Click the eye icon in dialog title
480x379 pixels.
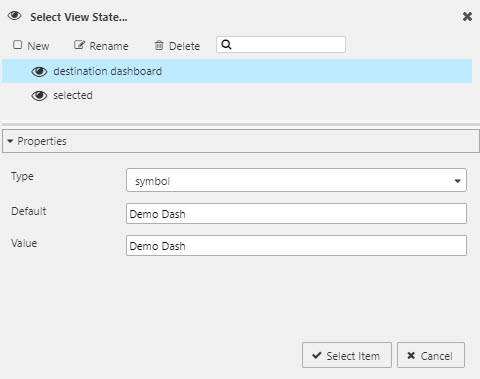[x=15, y=16]
